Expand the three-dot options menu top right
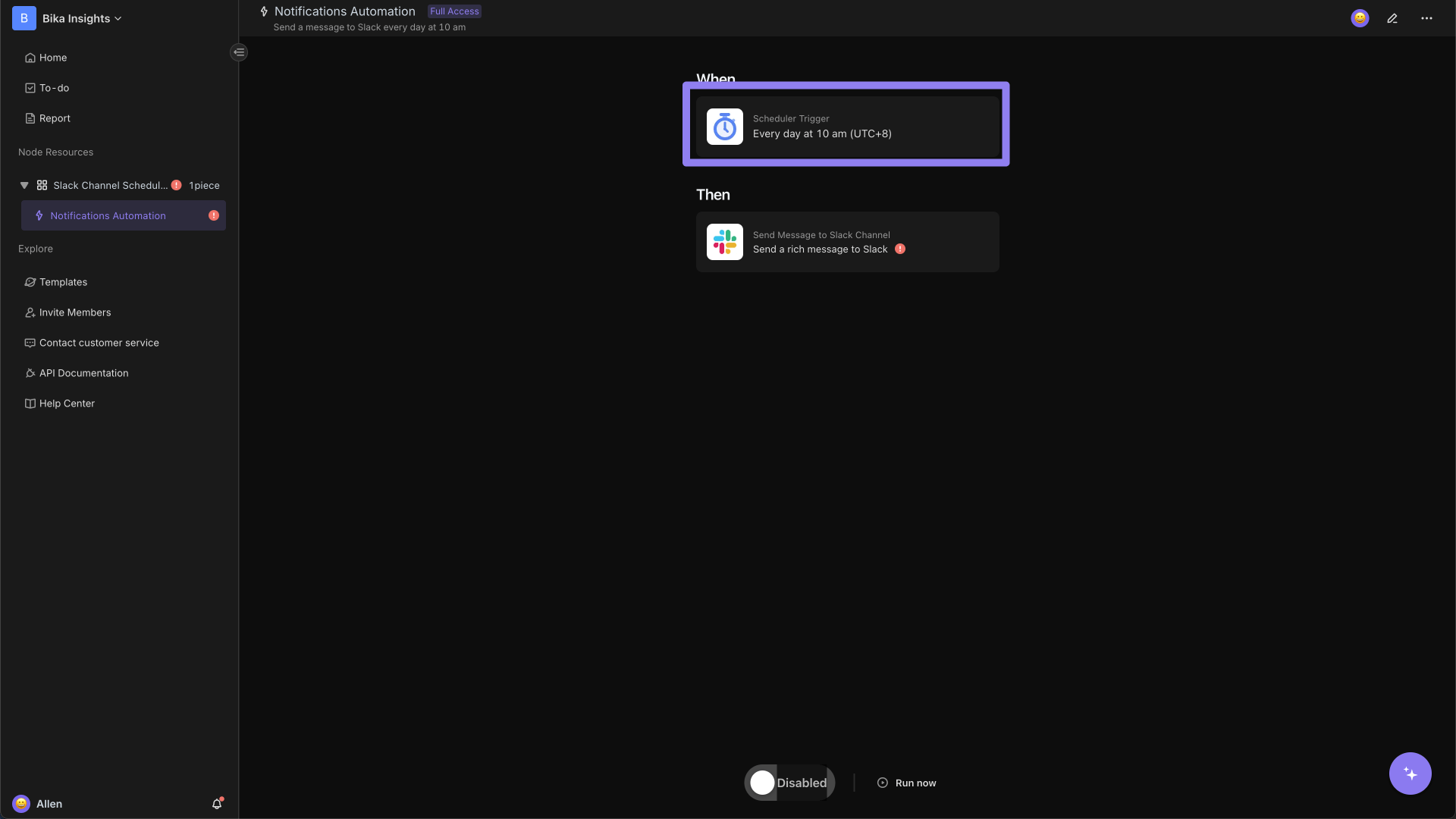 [1427, 18]
